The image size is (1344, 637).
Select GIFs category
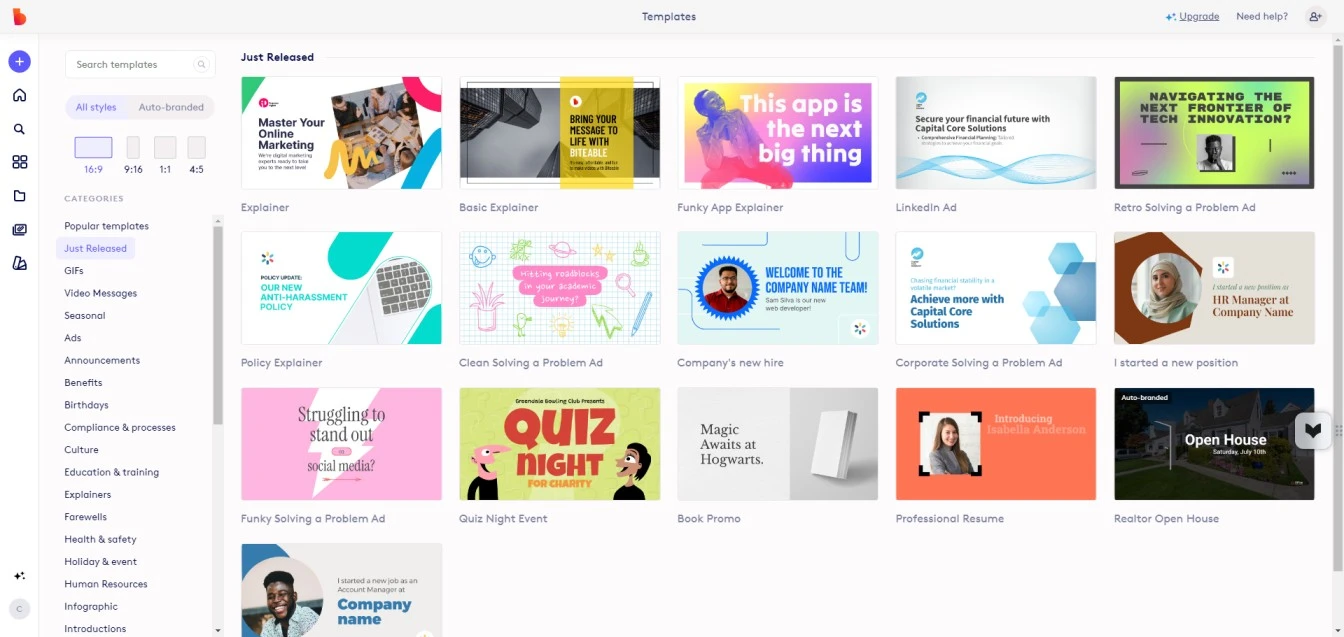click(74, 271)
